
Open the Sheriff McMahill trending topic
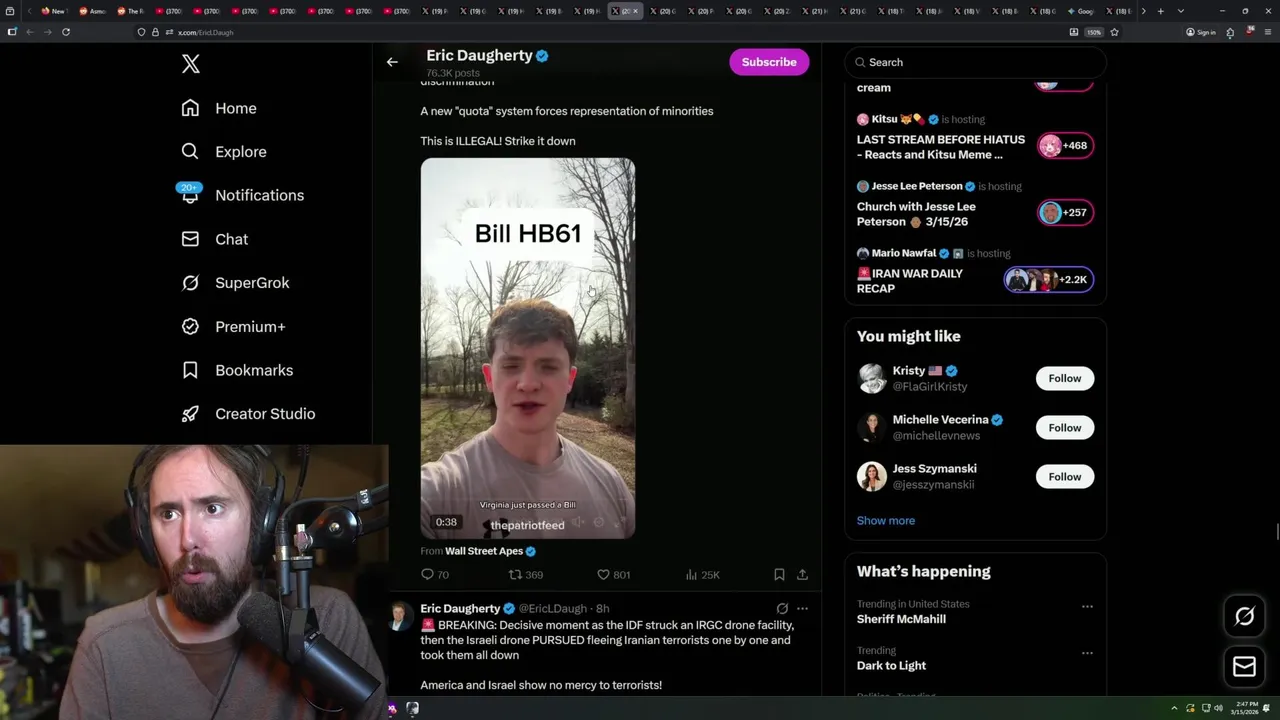(x=901, y=619)
